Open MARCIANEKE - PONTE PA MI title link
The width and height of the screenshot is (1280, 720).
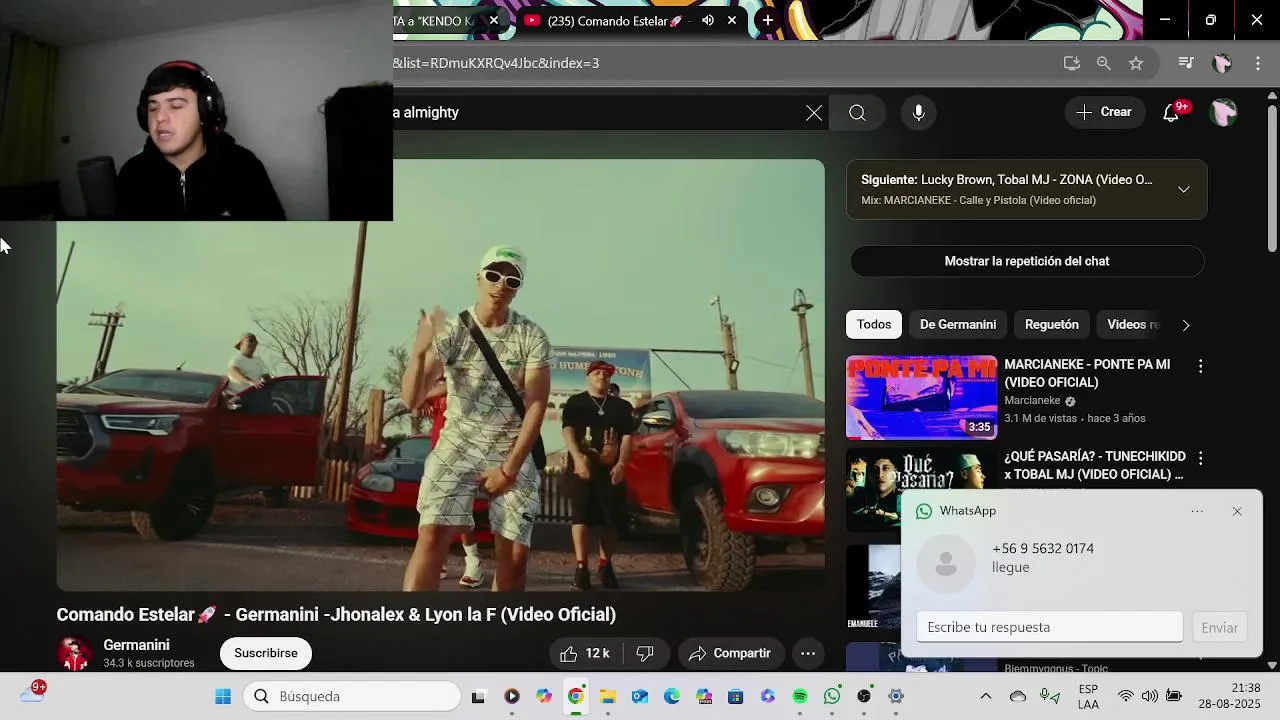click(1087, 373)
